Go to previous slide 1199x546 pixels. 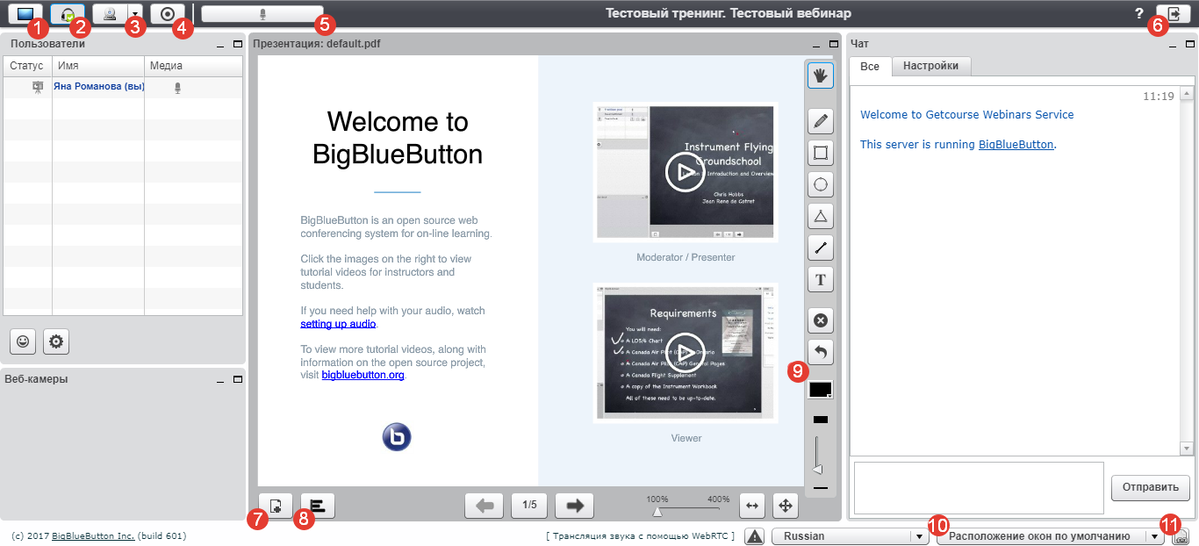[485, 505]
